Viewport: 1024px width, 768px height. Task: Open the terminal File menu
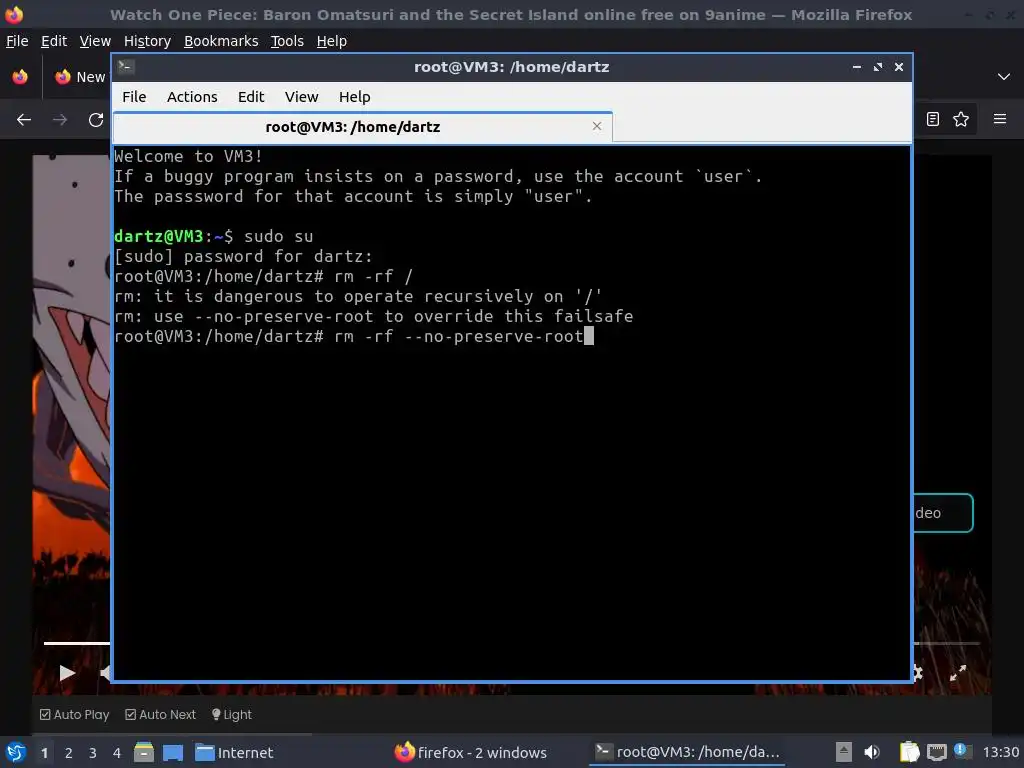[x=134, y=97]
